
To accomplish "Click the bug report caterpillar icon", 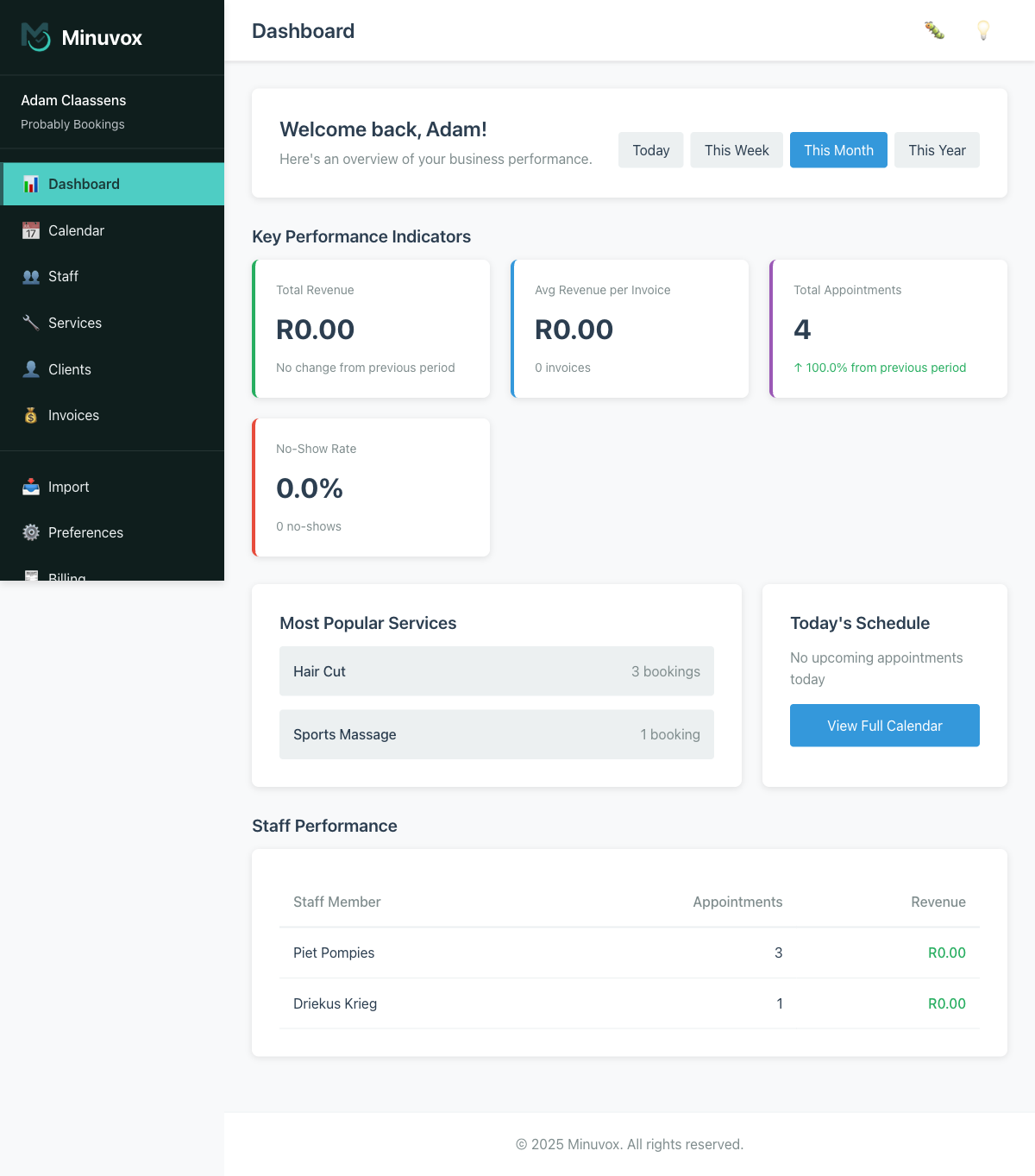I will [934, 31].
